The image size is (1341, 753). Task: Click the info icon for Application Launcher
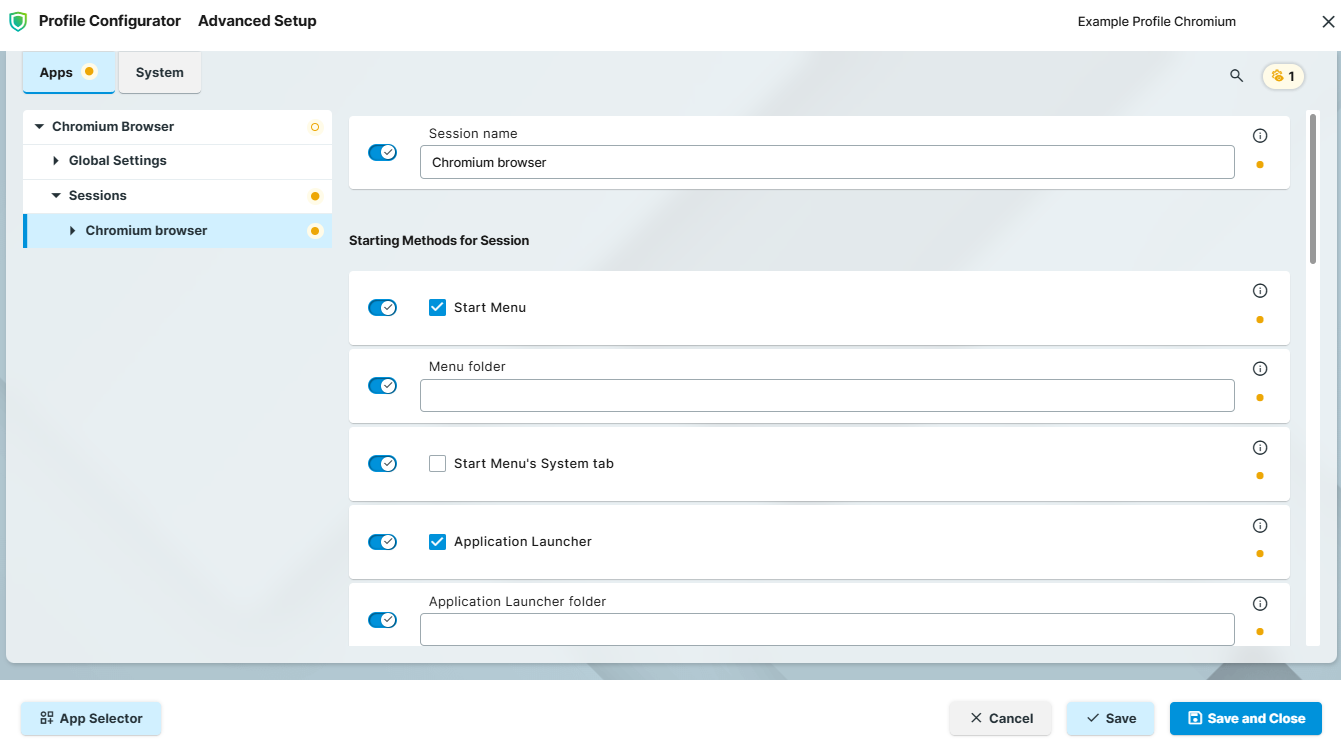[1260, 525]
